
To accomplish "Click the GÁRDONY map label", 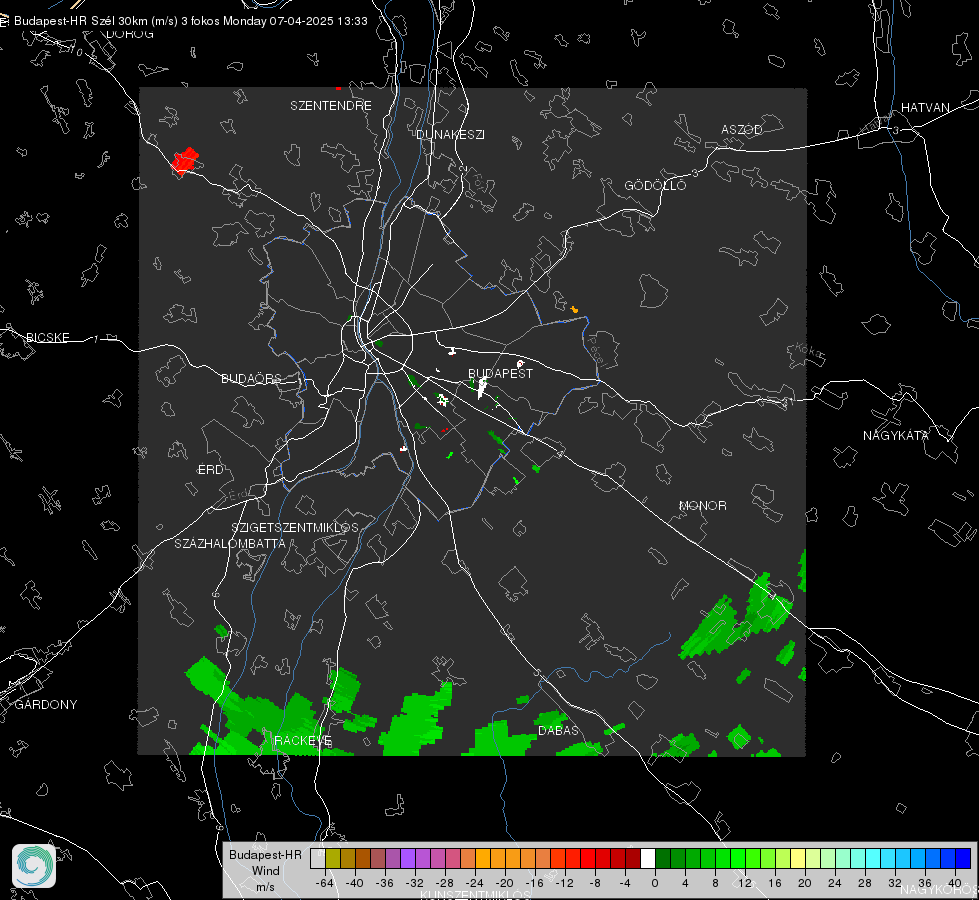I will [x=46, y=705].
